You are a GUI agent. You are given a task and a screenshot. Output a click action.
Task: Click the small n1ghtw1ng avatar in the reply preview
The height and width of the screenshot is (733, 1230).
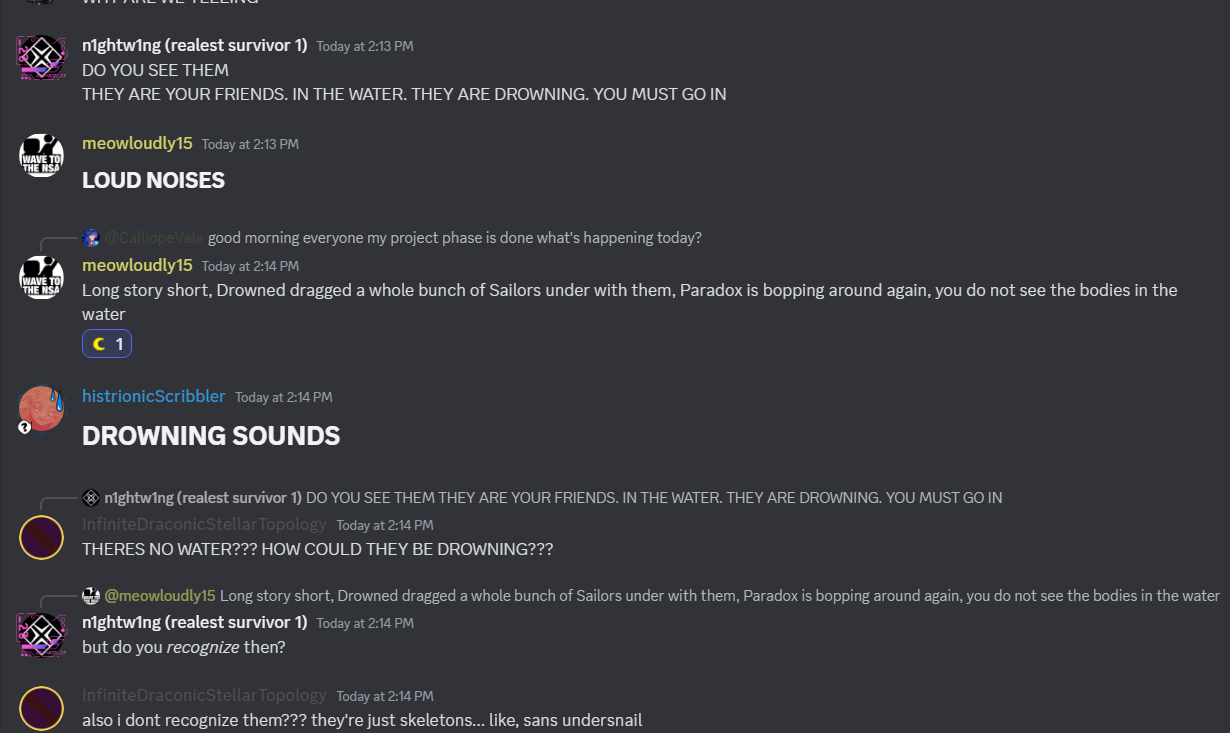pos(91,498)
